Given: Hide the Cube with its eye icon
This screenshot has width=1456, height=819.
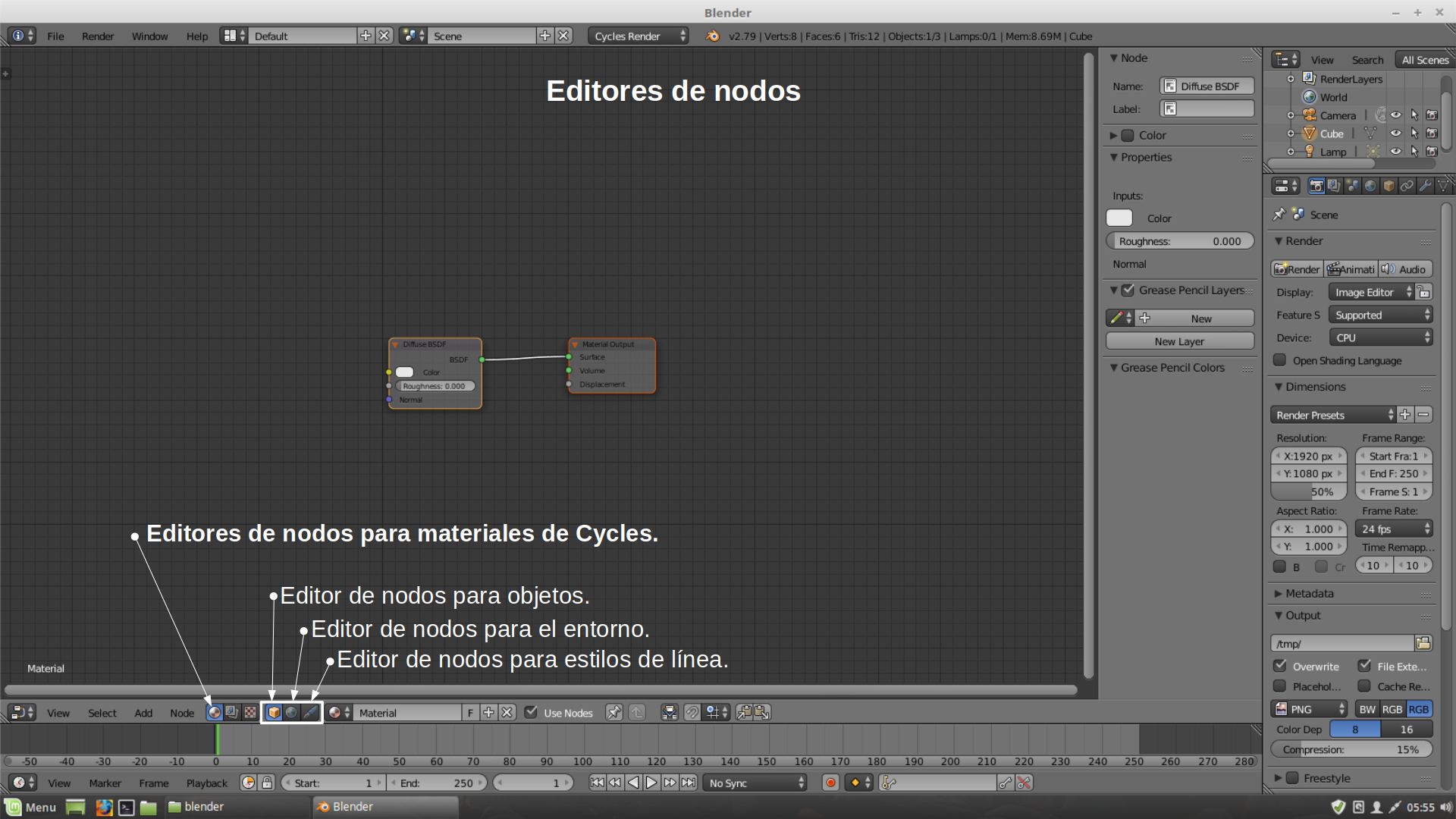Looking at the screenshot, I should (1395, 133).
